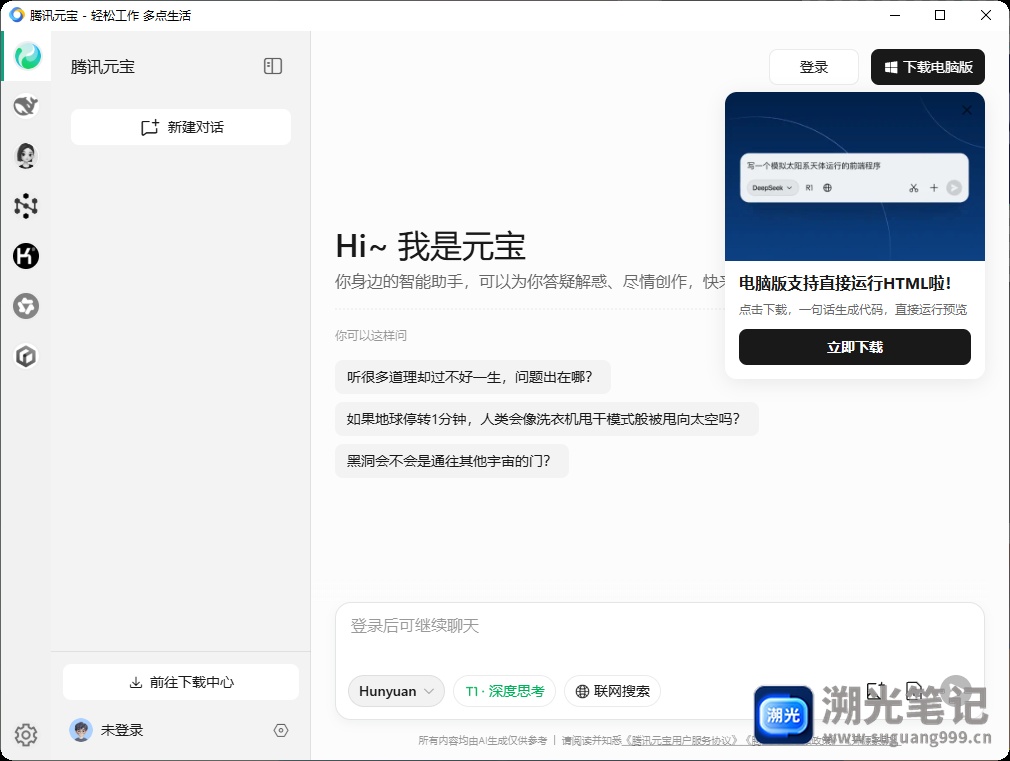Toggle T1 · 深度思考 deep thinking mode
This screenshot has width=1010, height=761.
tap(504, 691)
